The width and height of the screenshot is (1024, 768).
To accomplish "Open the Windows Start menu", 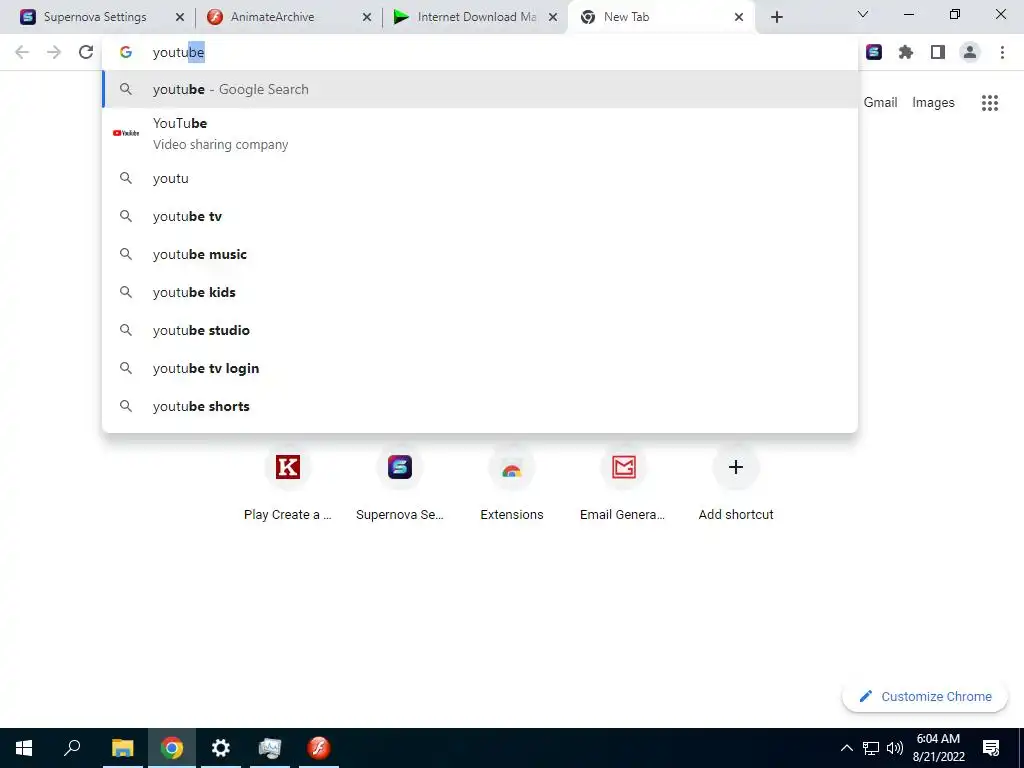I will (24, 748).
